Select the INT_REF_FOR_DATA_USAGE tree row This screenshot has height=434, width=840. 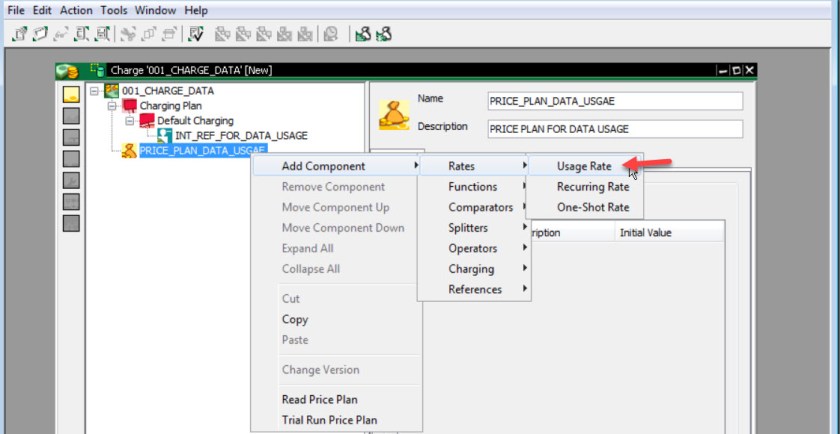tap(241, 136)
